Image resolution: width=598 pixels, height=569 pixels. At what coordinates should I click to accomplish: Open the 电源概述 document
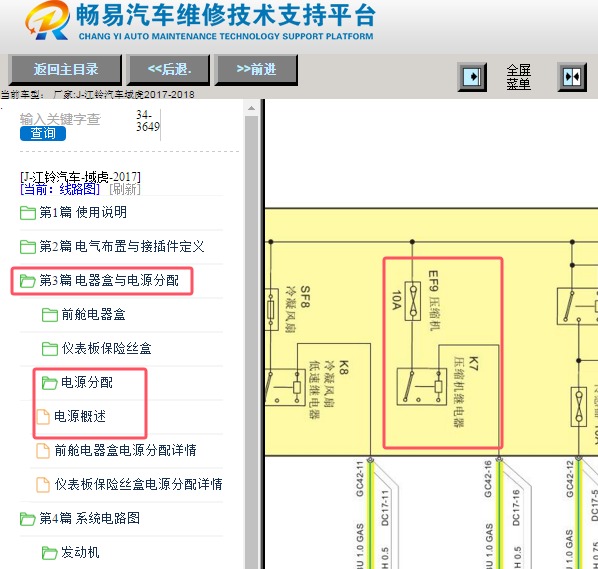point(80,416)
